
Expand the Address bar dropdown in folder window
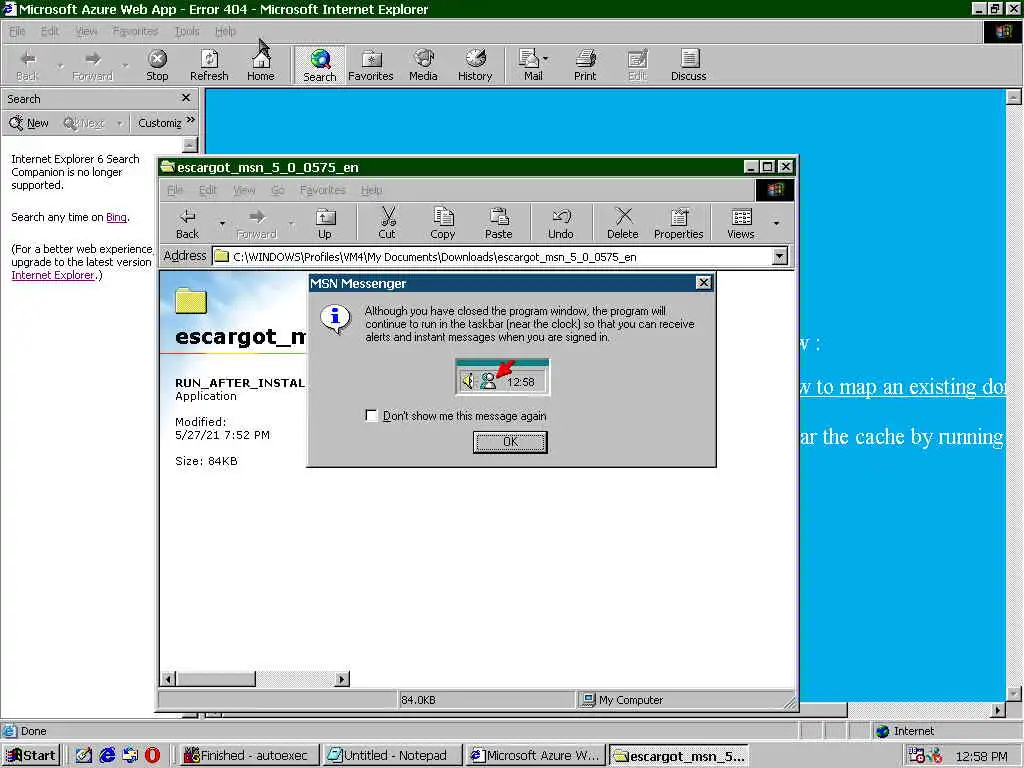(780, 257)
